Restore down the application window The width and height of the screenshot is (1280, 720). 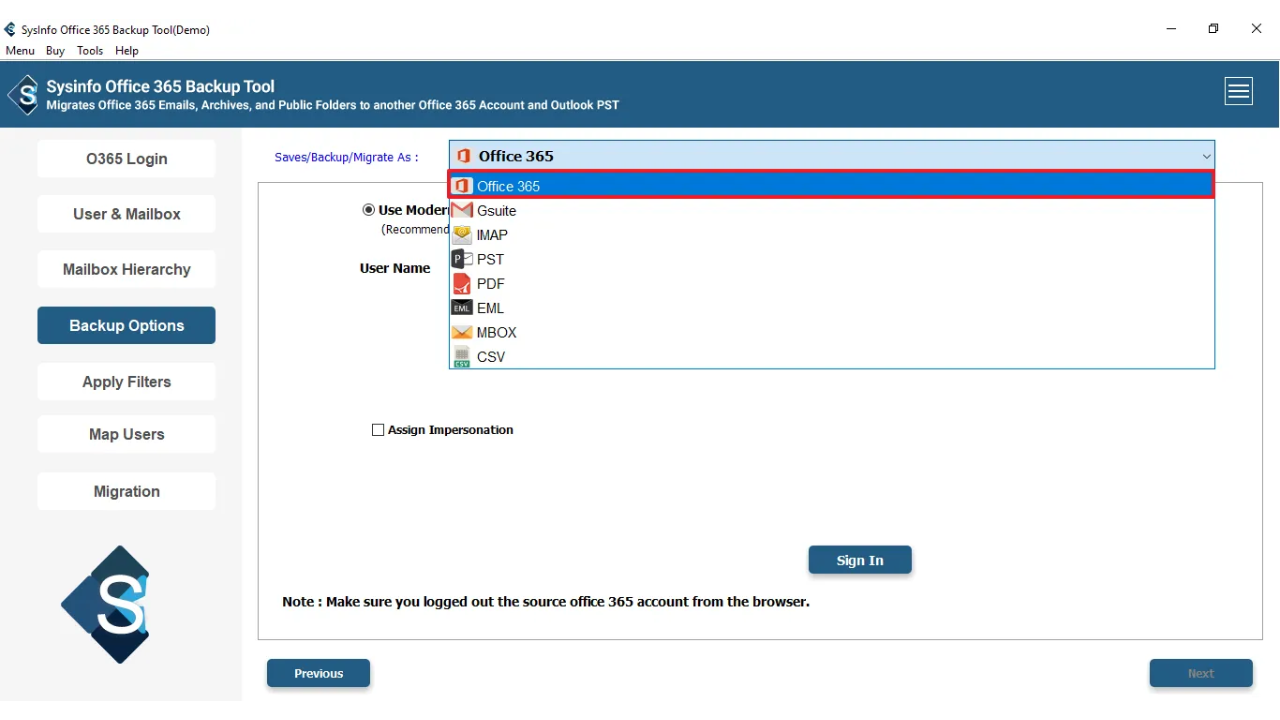1213,29
